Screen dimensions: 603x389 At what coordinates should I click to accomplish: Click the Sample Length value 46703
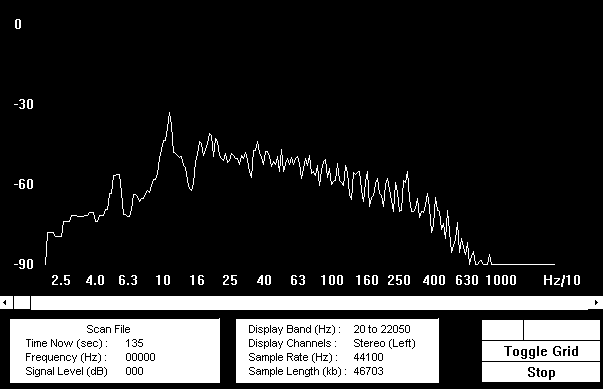point(368,371)
